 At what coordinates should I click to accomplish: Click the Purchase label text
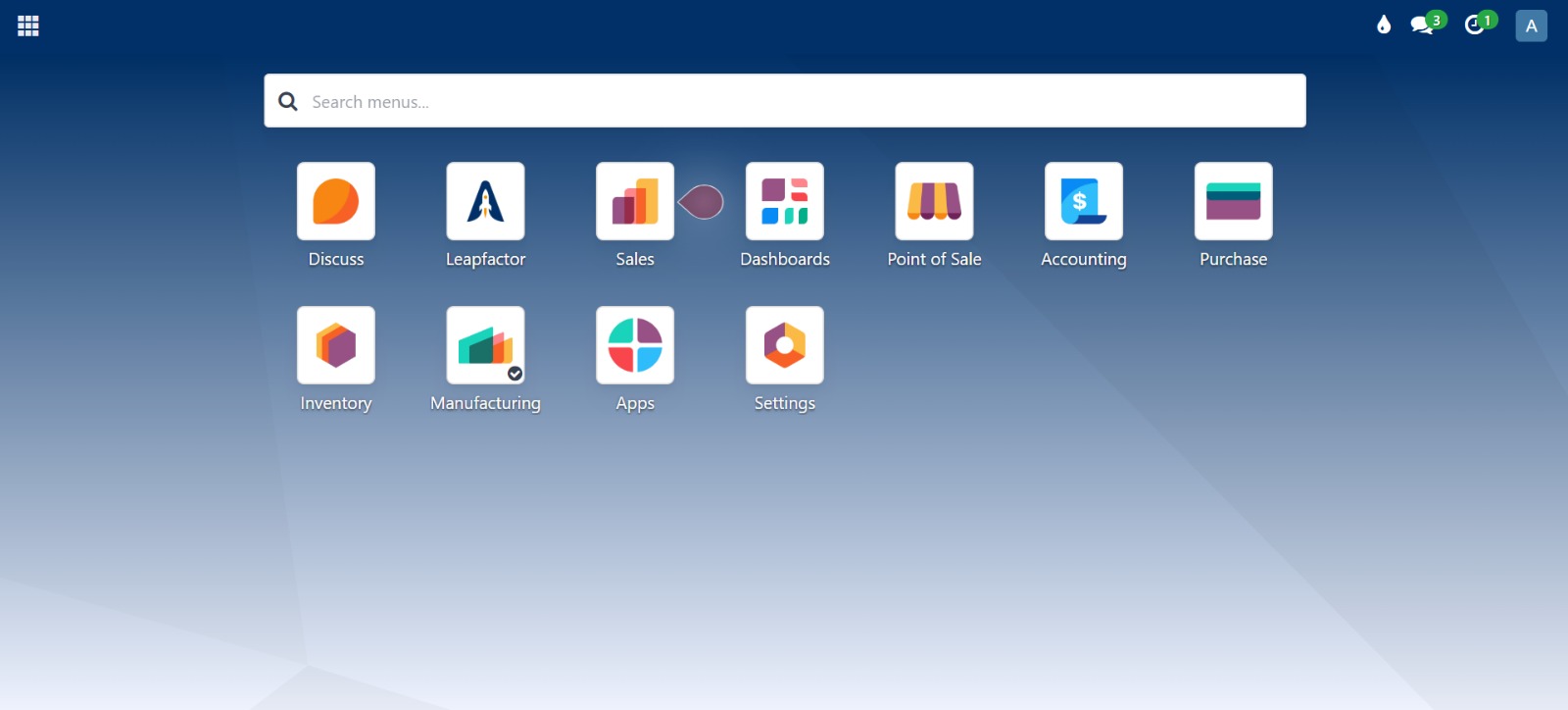click(1234, 259)
